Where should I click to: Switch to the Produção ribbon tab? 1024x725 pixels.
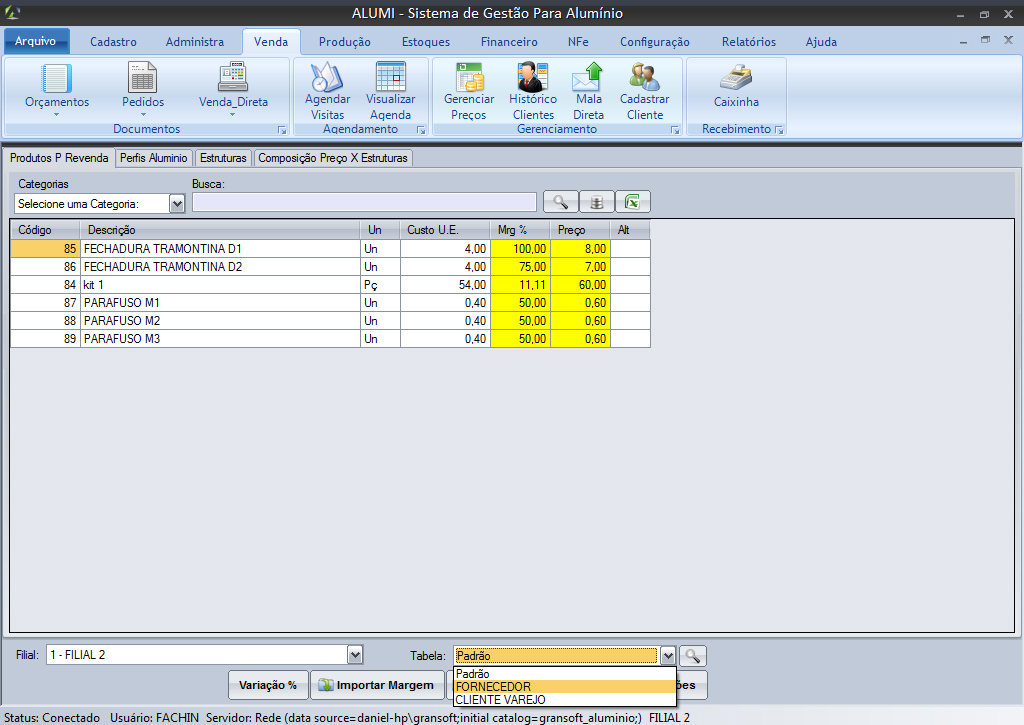[344, 42]
